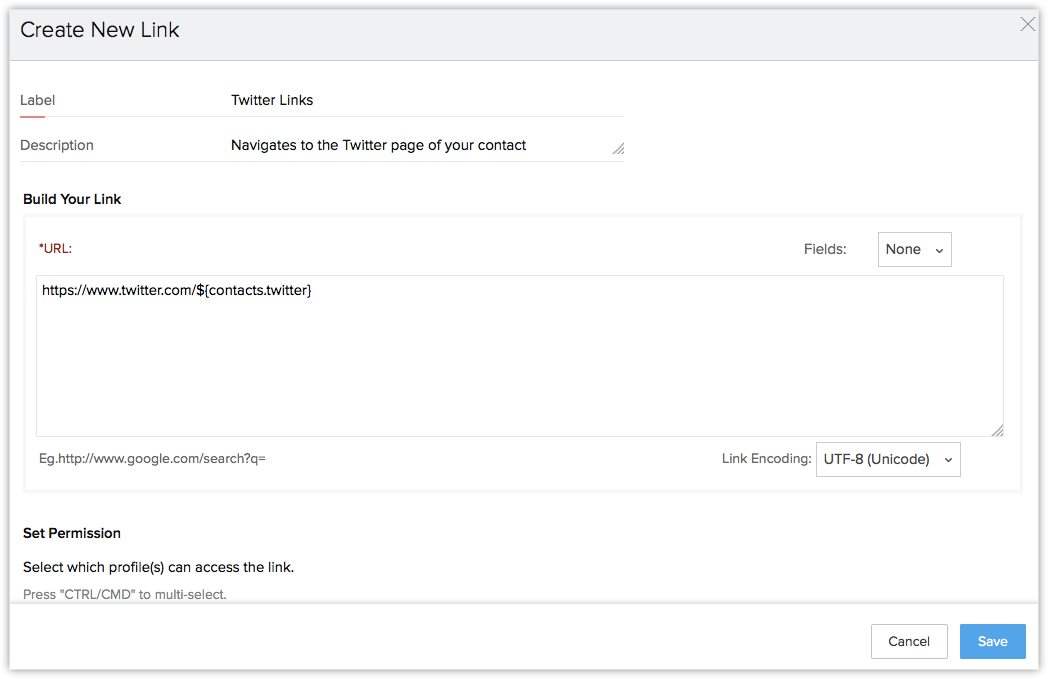
Task: Click the Description field caption
Action: coord(57,145)
